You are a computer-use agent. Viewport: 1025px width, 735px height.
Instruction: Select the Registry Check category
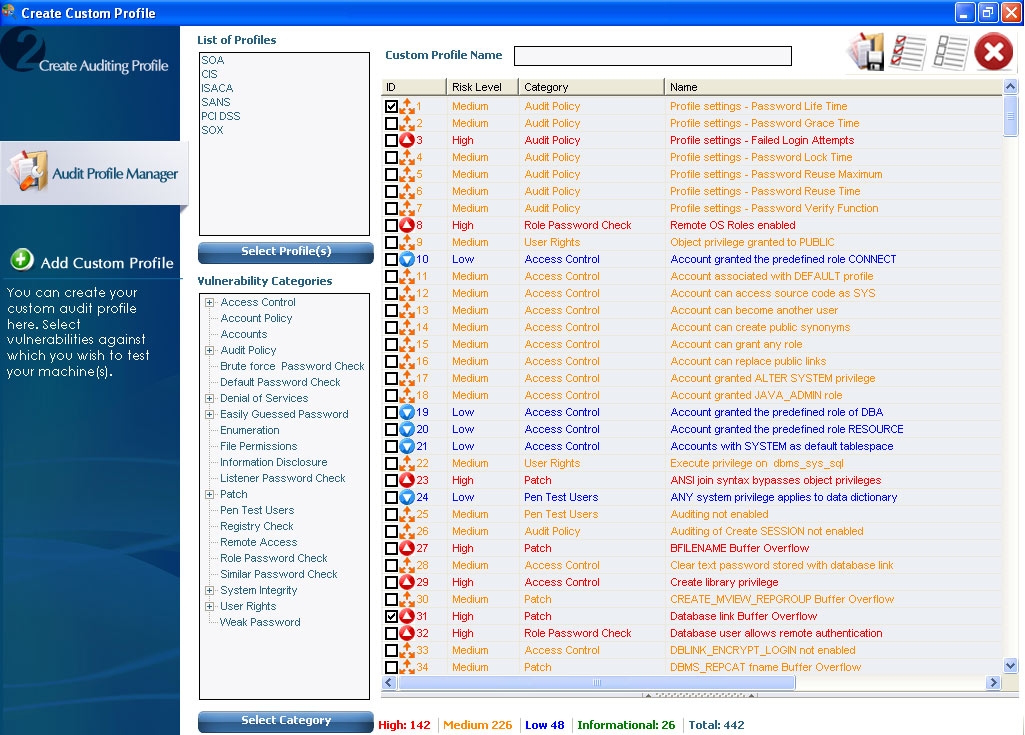tap(257, 526)
